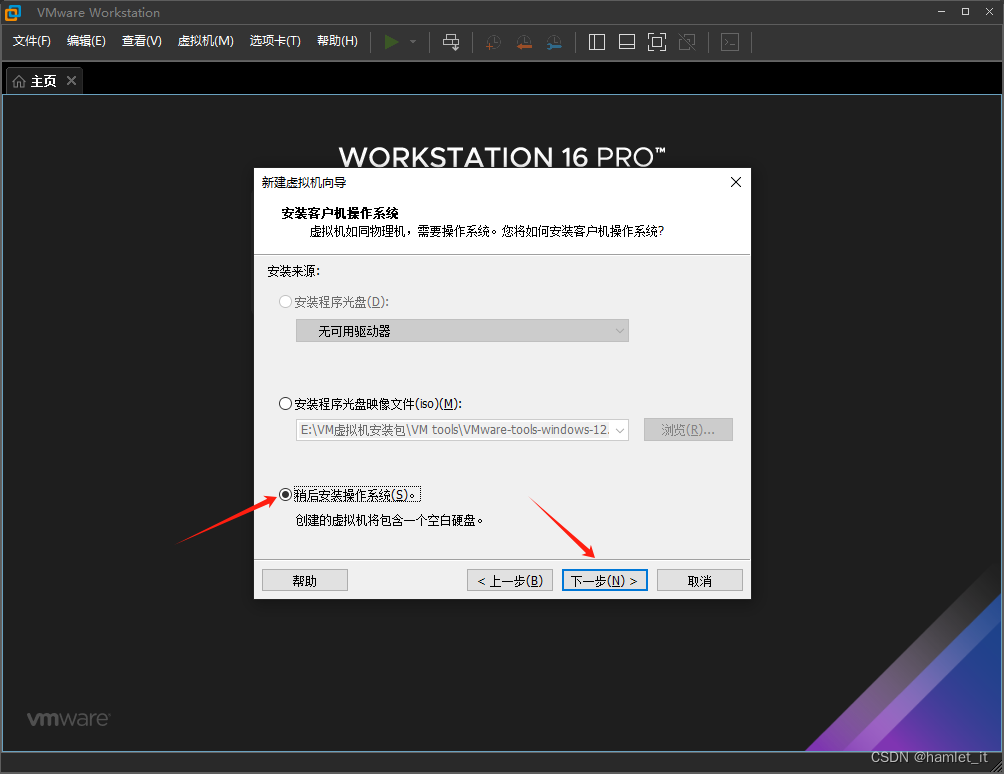Open the 编辑(E) menu
Screen dimensions: 1004x774
[86, 41]
